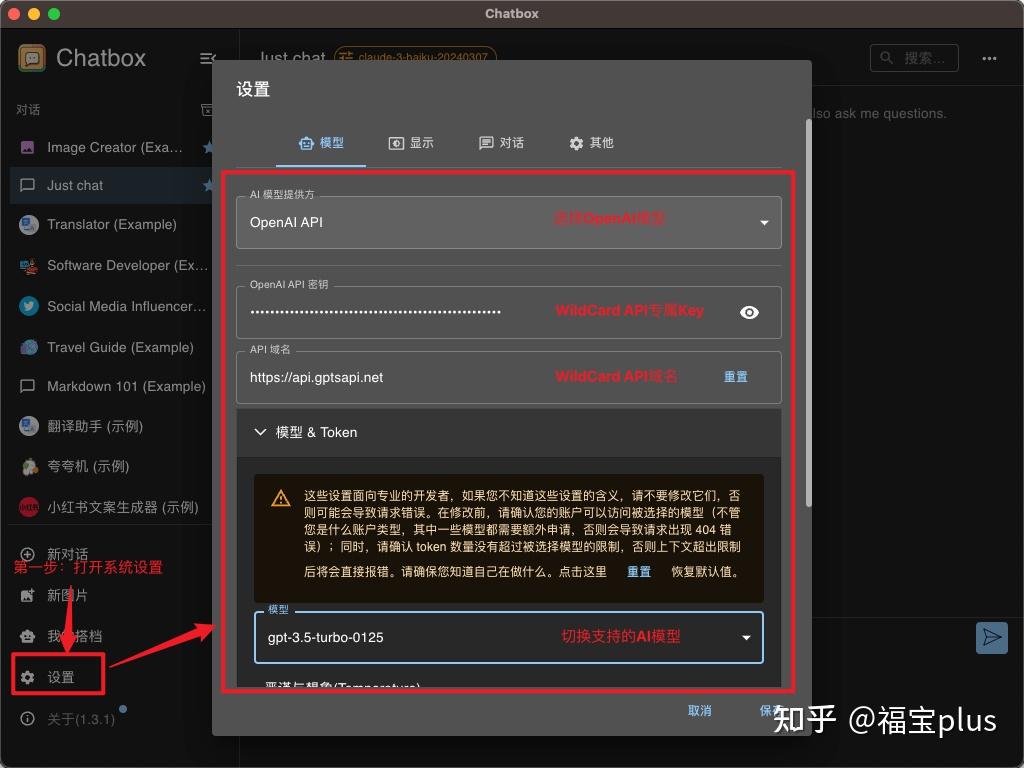Click 重置 next to the API domain
1024x768 pixels.
[735, 377]
